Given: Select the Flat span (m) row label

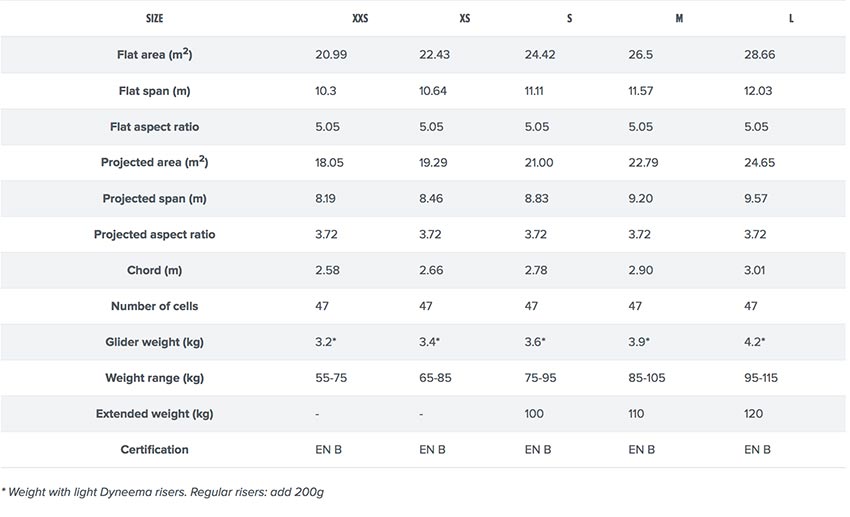Looking at the screenshot, I should (154, 91).
